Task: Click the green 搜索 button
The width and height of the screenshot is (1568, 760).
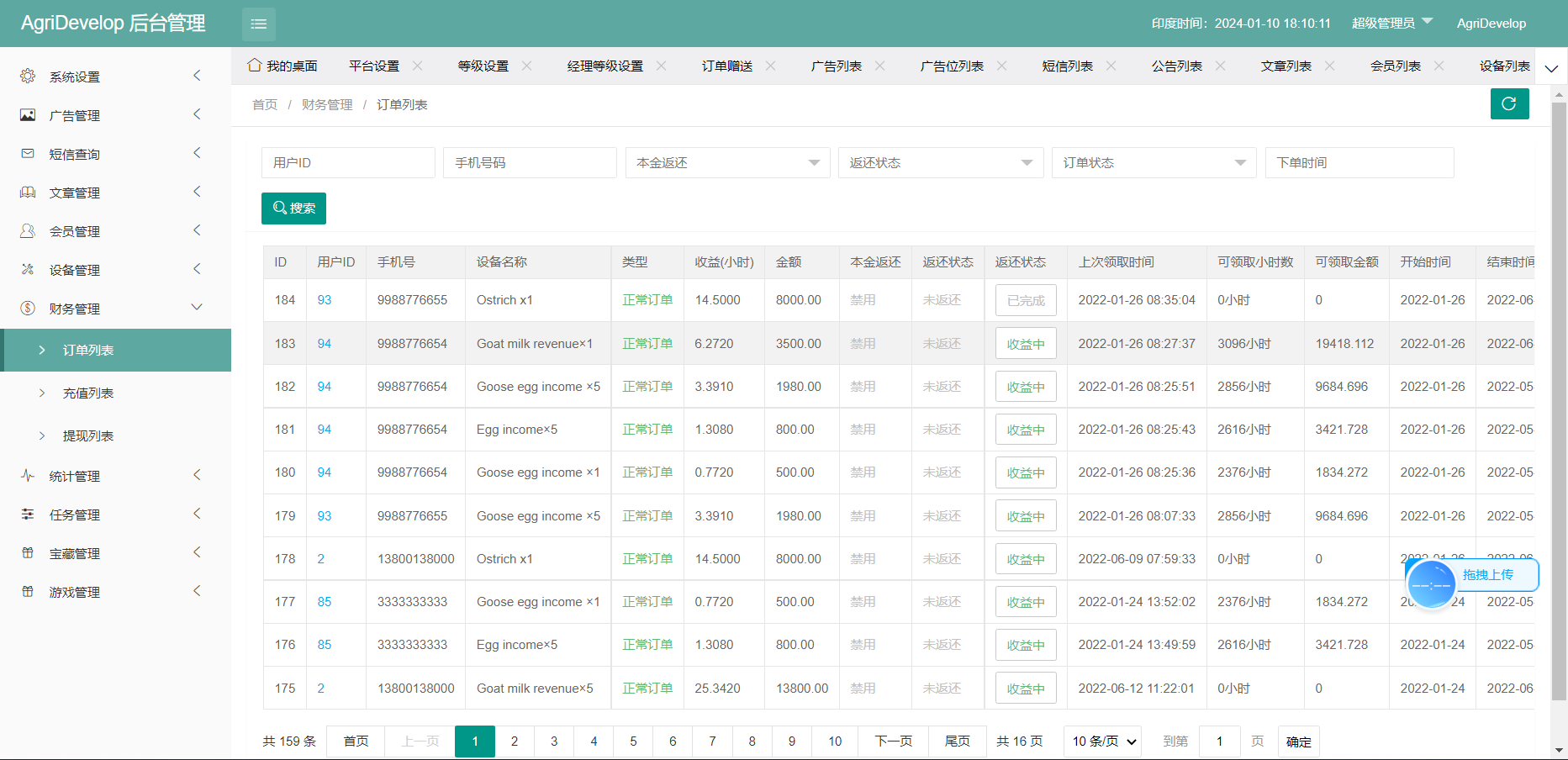Action: click(293, 208)
